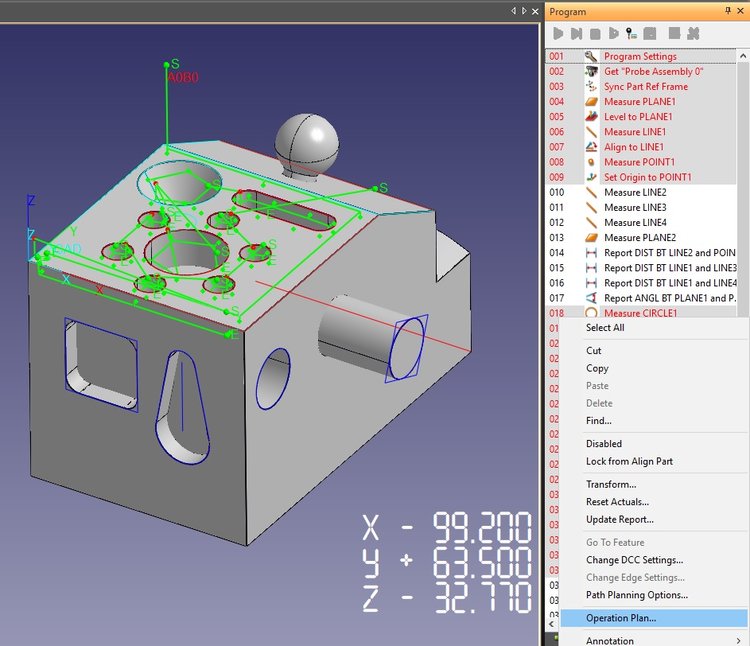Click the angle icon on step 017
The height and width of the screenshot is (646, 750).
591,298
